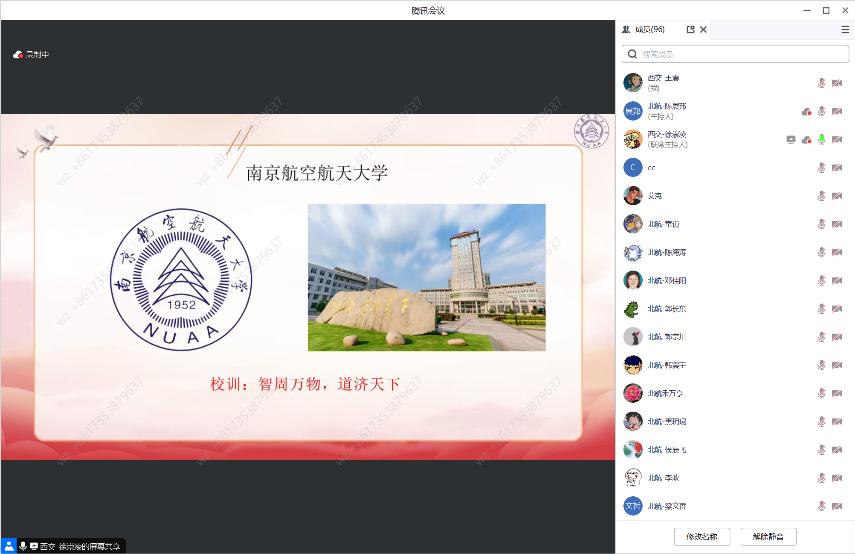Select the member named cc
This screenshot has width=855, height=554.
click(651, 167)
